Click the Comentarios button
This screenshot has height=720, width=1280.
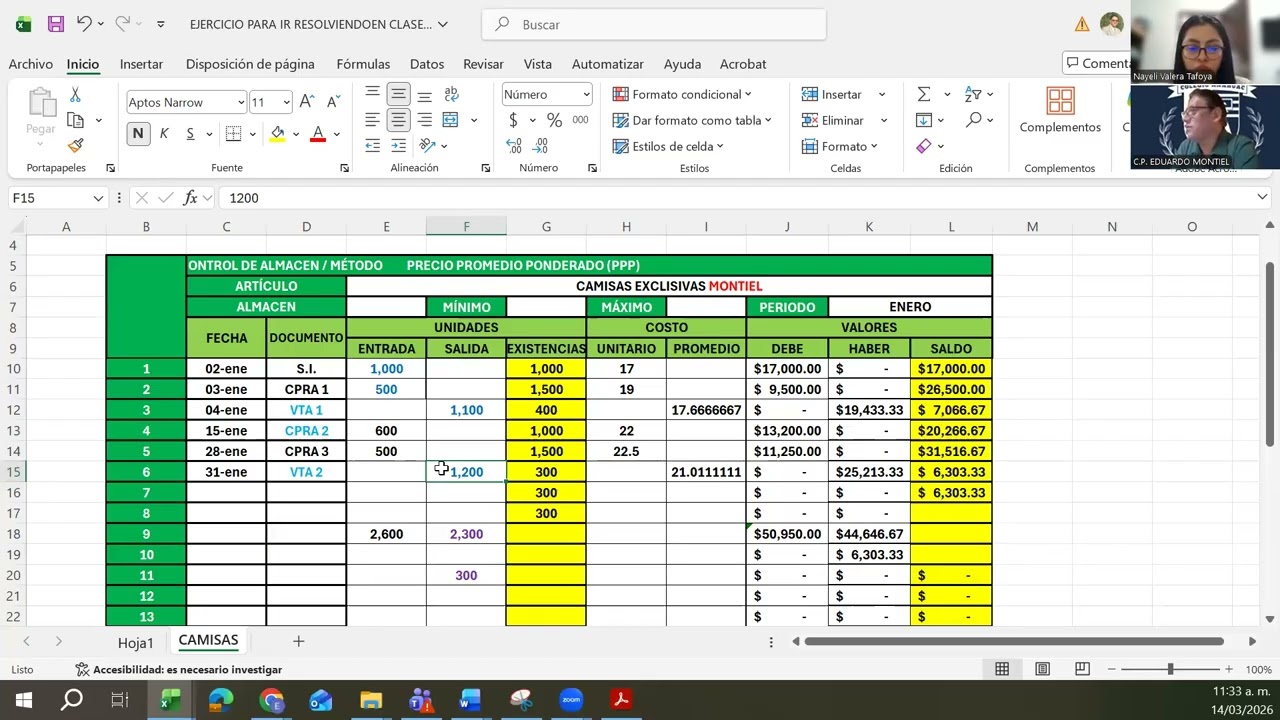click(1098, 63)
